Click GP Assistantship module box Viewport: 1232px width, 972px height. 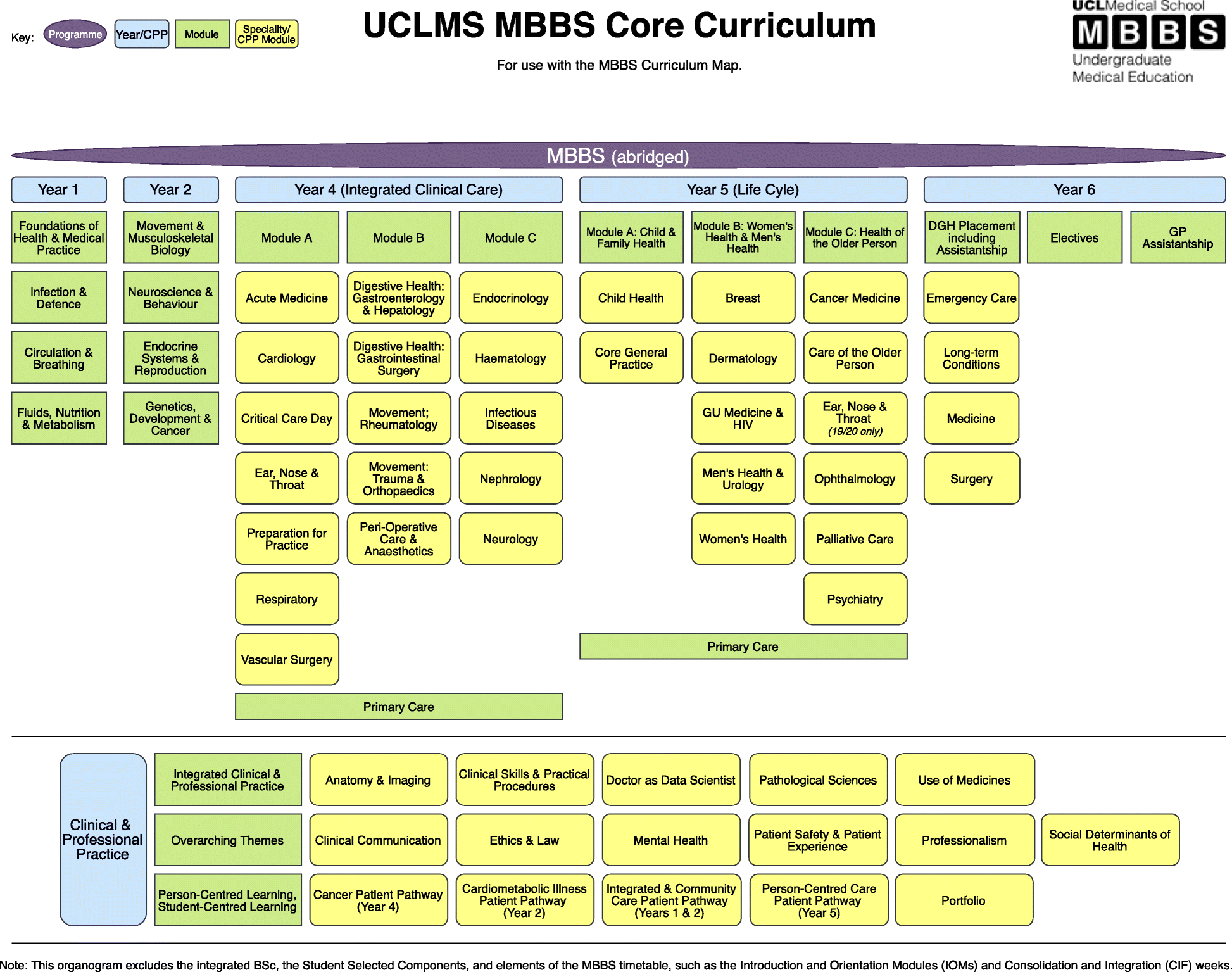1178,237
